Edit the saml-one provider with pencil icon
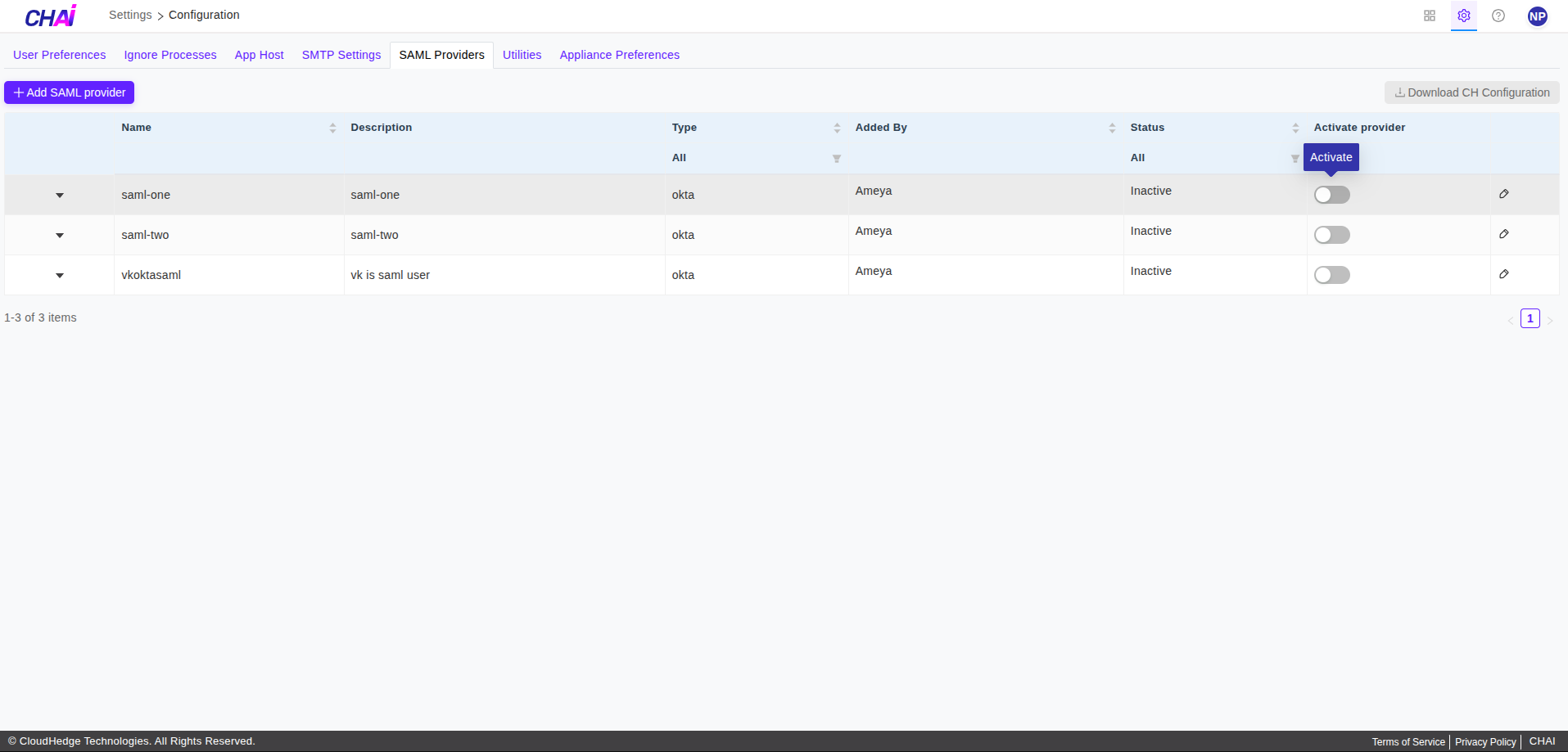 [1504, 194]
